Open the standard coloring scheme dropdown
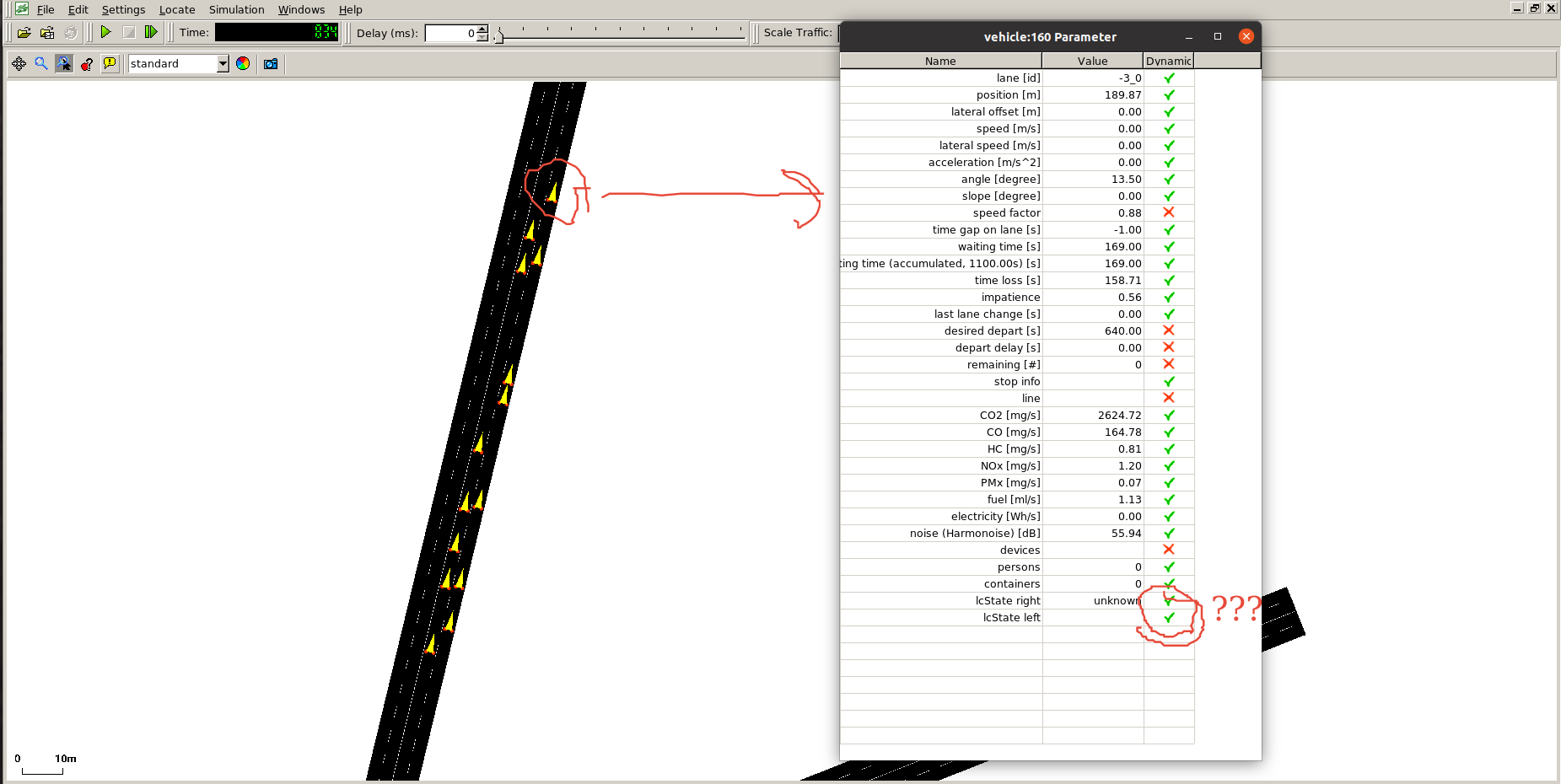This screenshot has height=784, width=1561. tap(223, 63)
